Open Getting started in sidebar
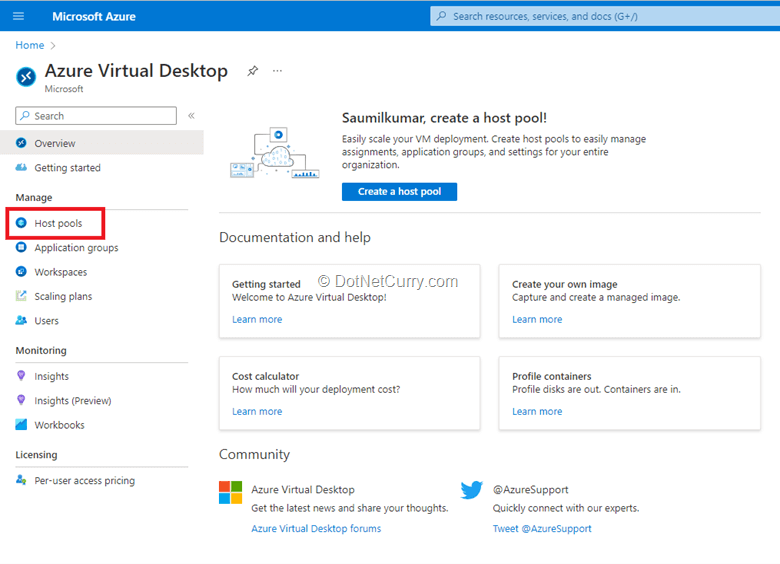The height and width of the screenshot is (564, 780). click(101, 168)
